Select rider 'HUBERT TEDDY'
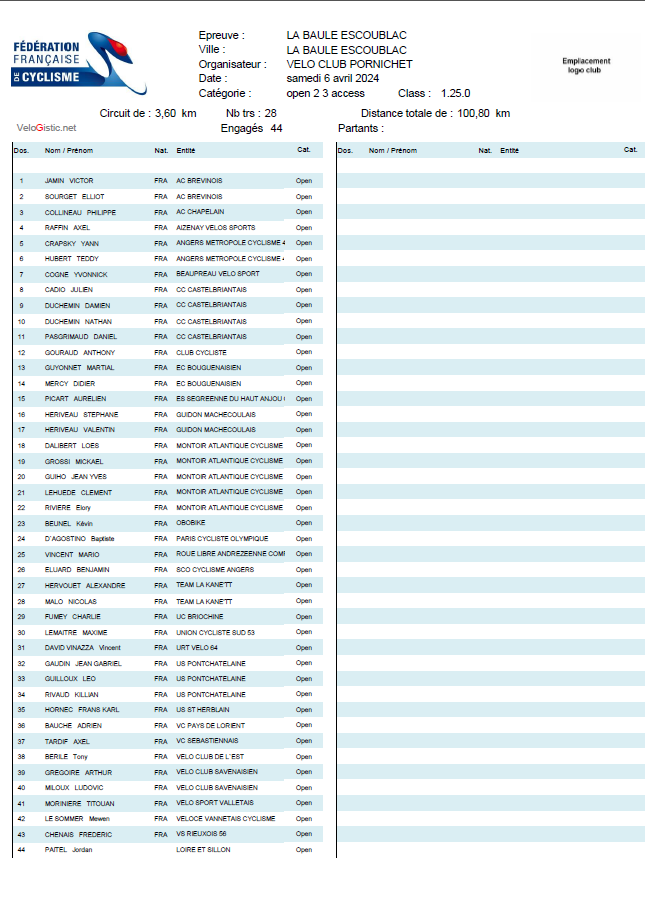645x904 pixels. pos(71,259)
